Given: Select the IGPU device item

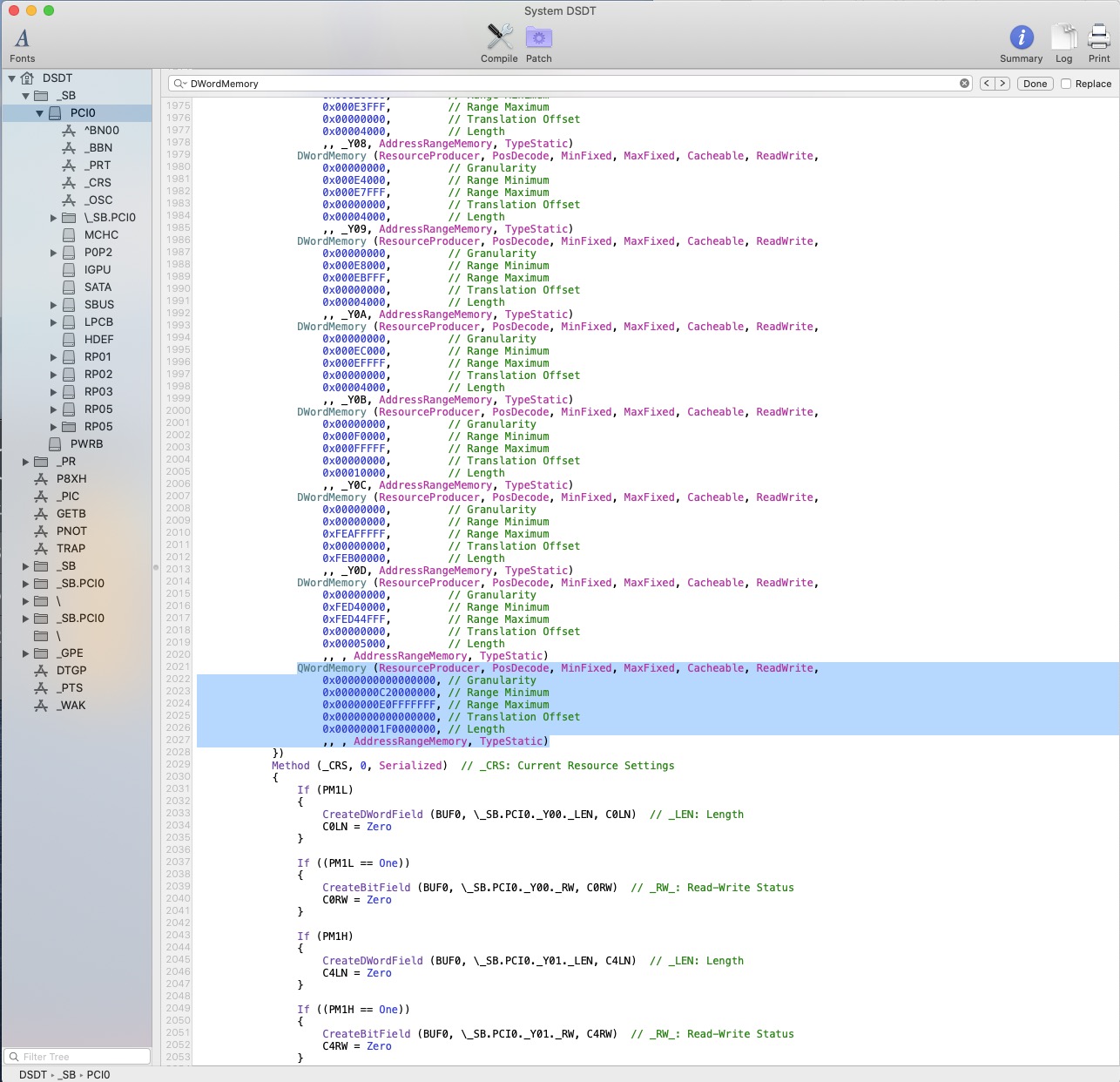Looking at the screenshot, I should 98,270.
